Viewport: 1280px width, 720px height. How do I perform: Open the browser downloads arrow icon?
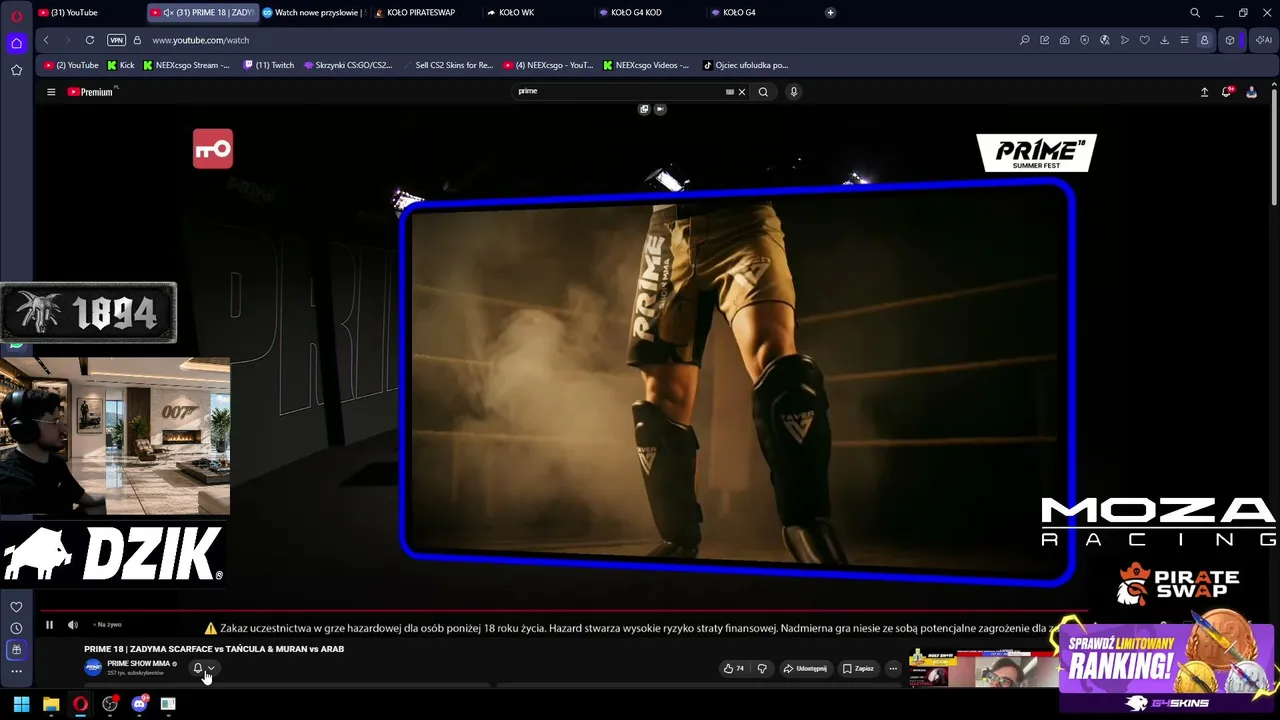tap(1164, 40)
